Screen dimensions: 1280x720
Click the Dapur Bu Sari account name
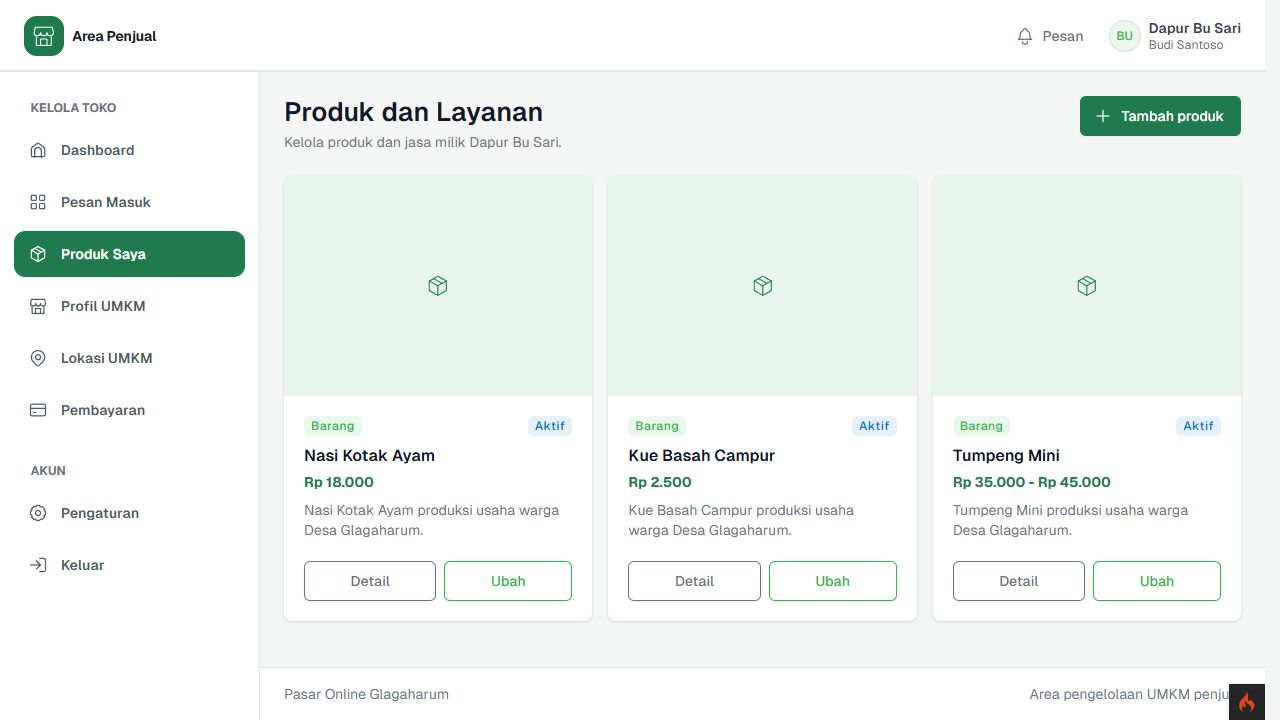(x=1195, y=28)
